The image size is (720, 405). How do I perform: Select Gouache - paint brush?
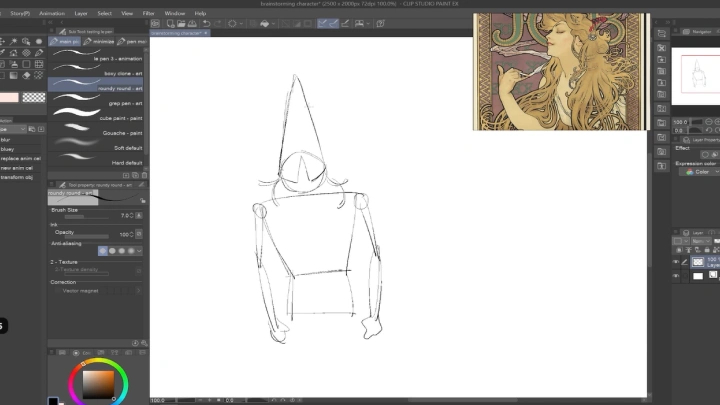pos(96,130)
